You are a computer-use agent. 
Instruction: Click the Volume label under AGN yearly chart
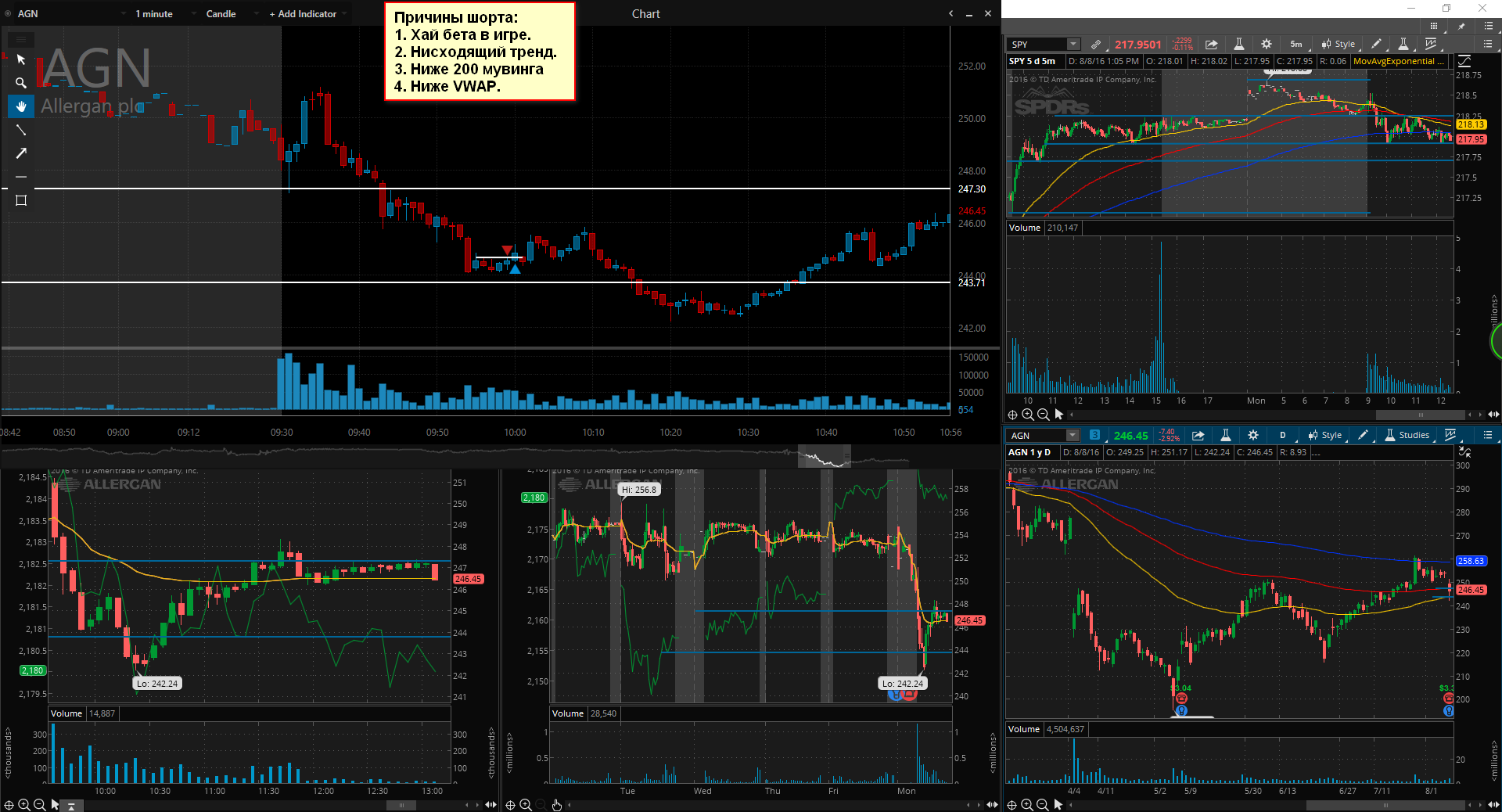tap(1023, 729)
